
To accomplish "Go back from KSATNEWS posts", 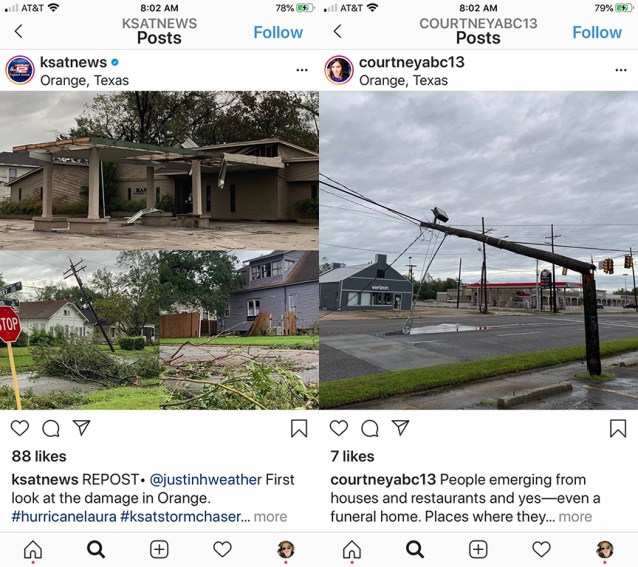I will point(18,31).
